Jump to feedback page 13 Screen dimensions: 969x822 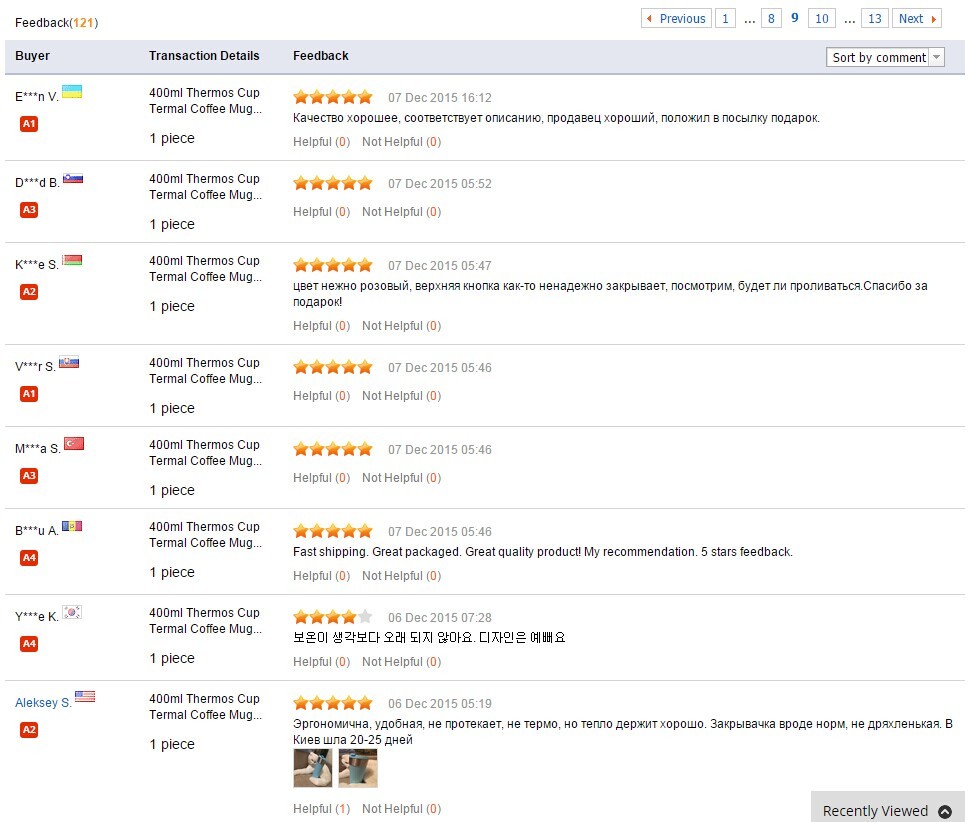(x=874, y=18)
